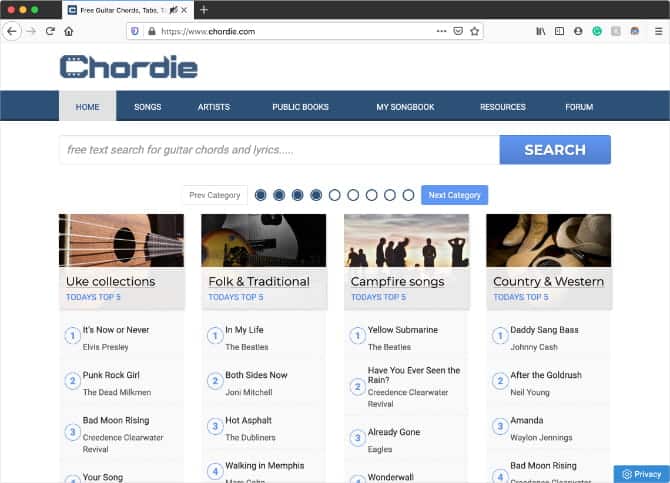Open the Campfire songs thumbnail image
The image size is (670, 483).
tap(406, 240)
